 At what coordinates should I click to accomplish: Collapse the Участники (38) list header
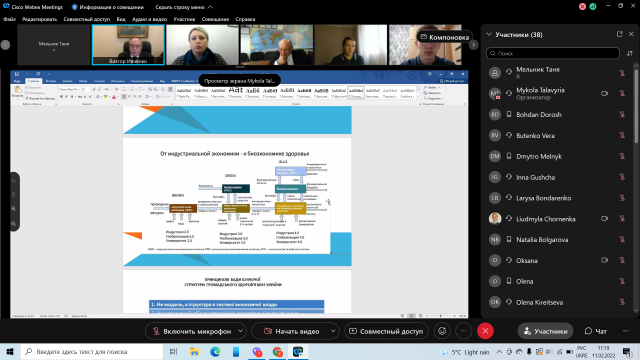tap(489, 34)
